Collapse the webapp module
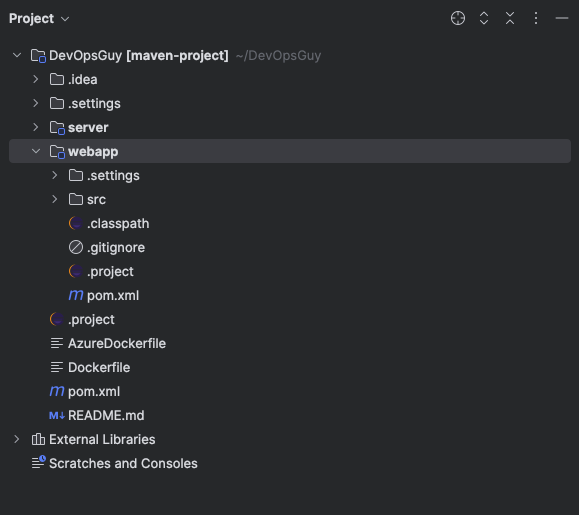This screenshot has width=579, height=515. 36,151
